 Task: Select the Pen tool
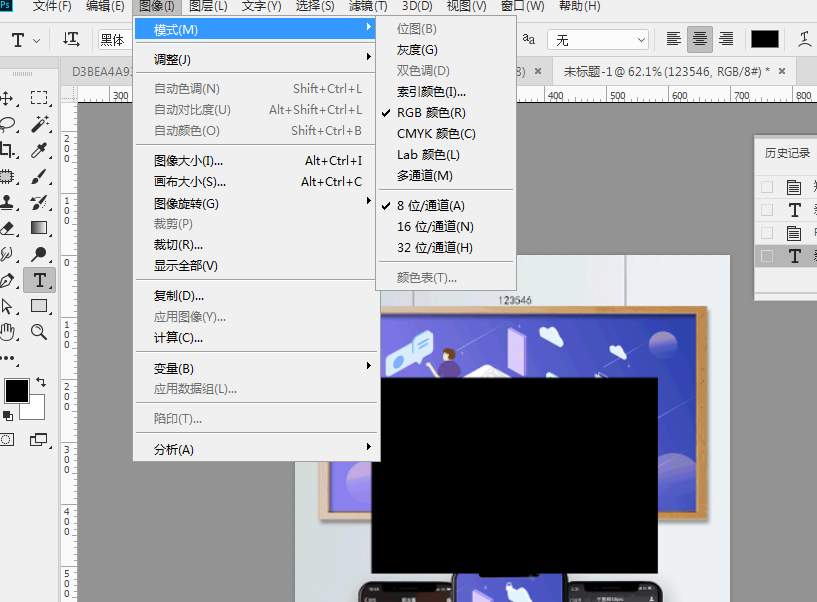coord(9,280)
